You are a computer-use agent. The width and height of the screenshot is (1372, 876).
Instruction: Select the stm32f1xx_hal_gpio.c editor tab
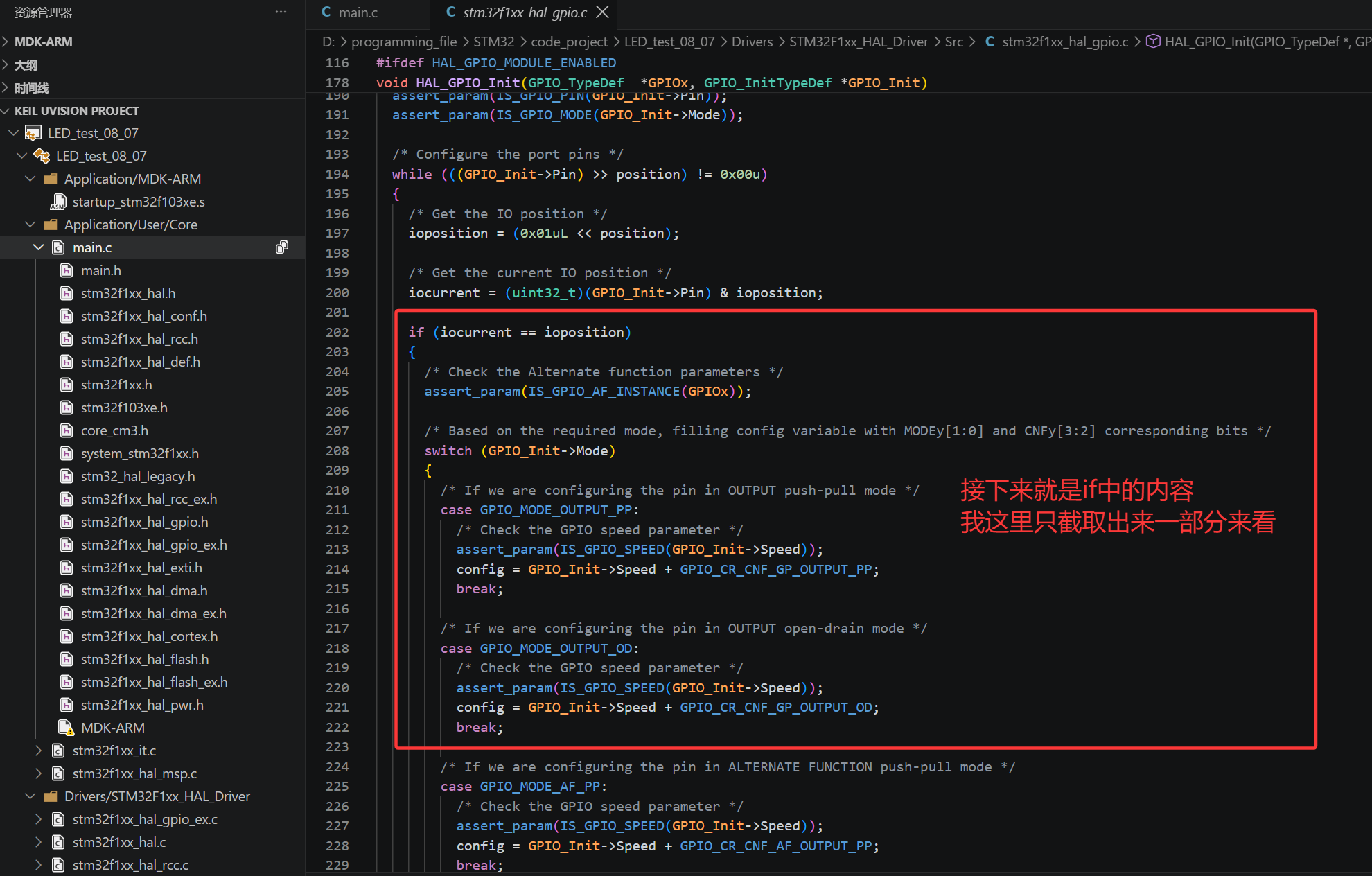tap(525, 12)
